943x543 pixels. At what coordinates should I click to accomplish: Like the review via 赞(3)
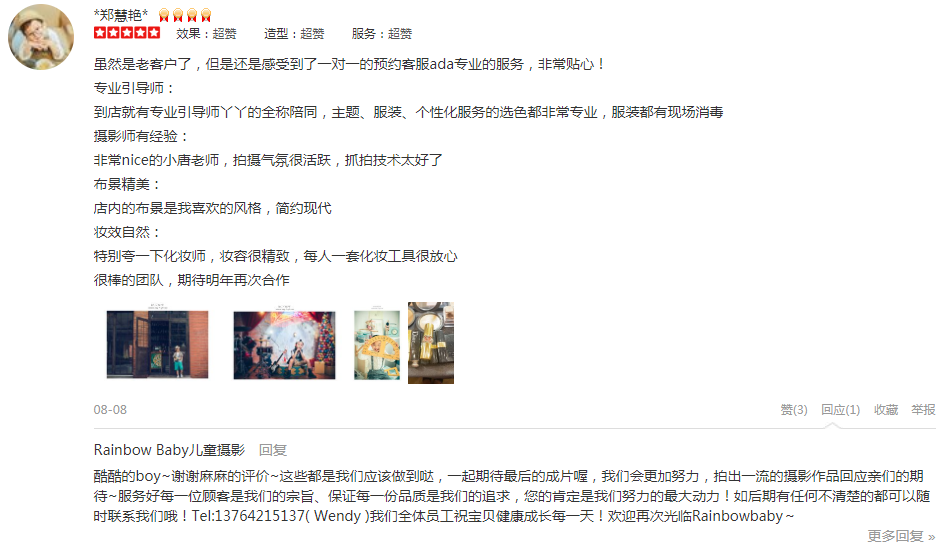pos(794,410)
